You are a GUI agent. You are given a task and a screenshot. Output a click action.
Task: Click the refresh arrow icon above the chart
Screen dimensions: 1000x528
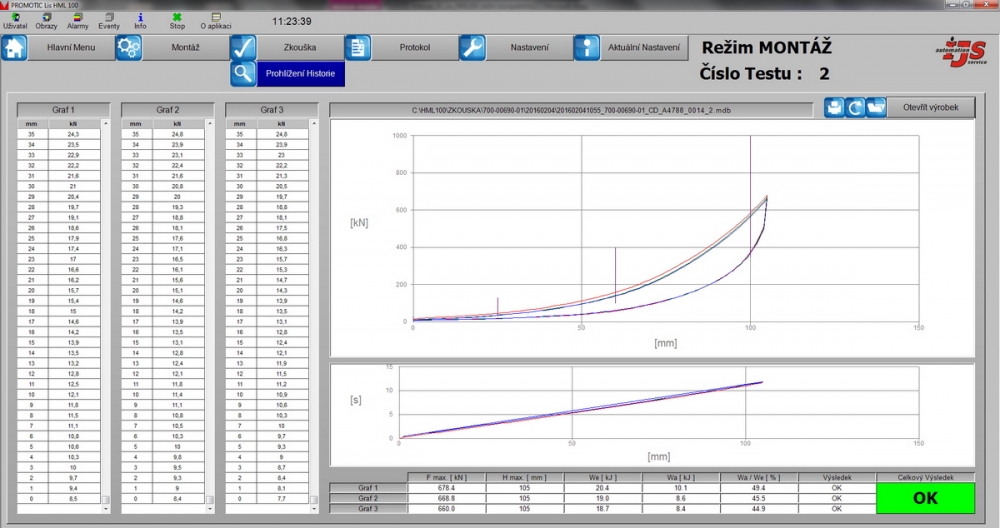[855, 107]
